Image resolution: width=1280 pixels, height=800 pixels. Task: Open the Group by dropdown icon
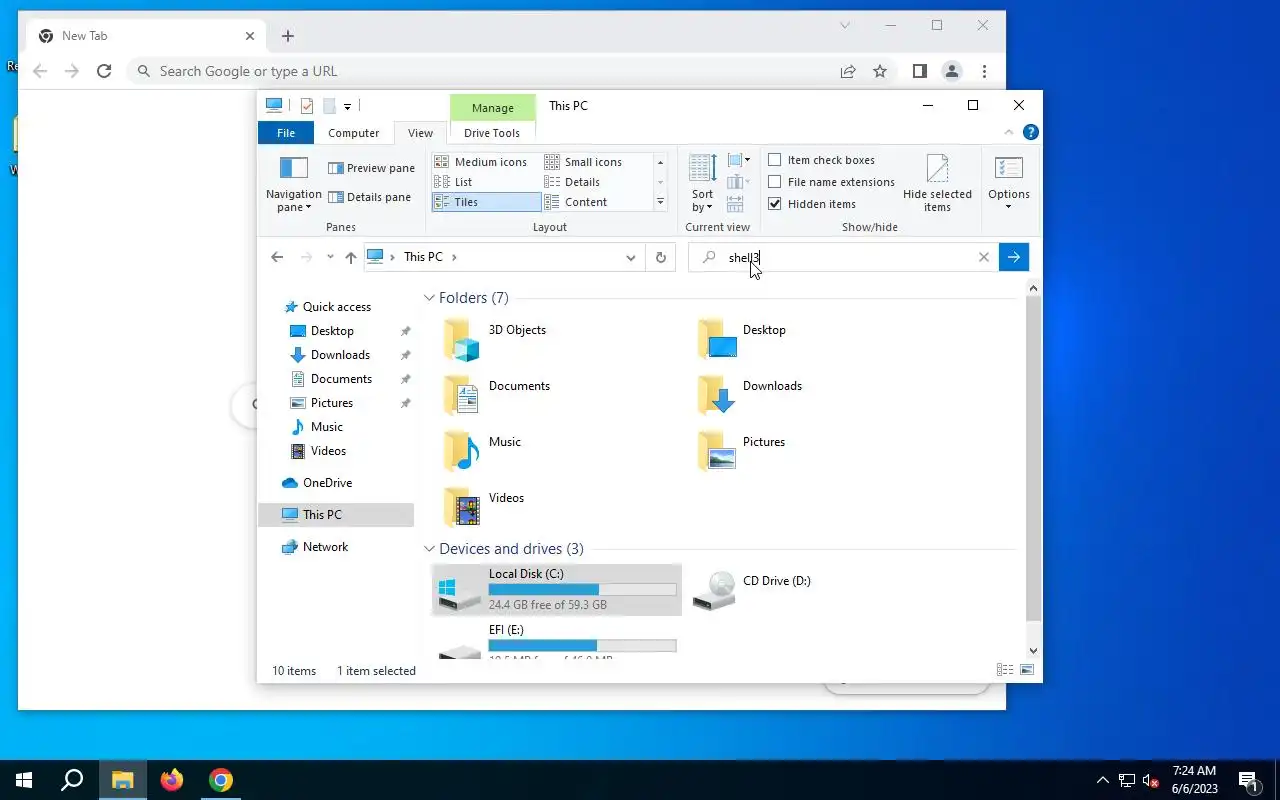point(739,160)
